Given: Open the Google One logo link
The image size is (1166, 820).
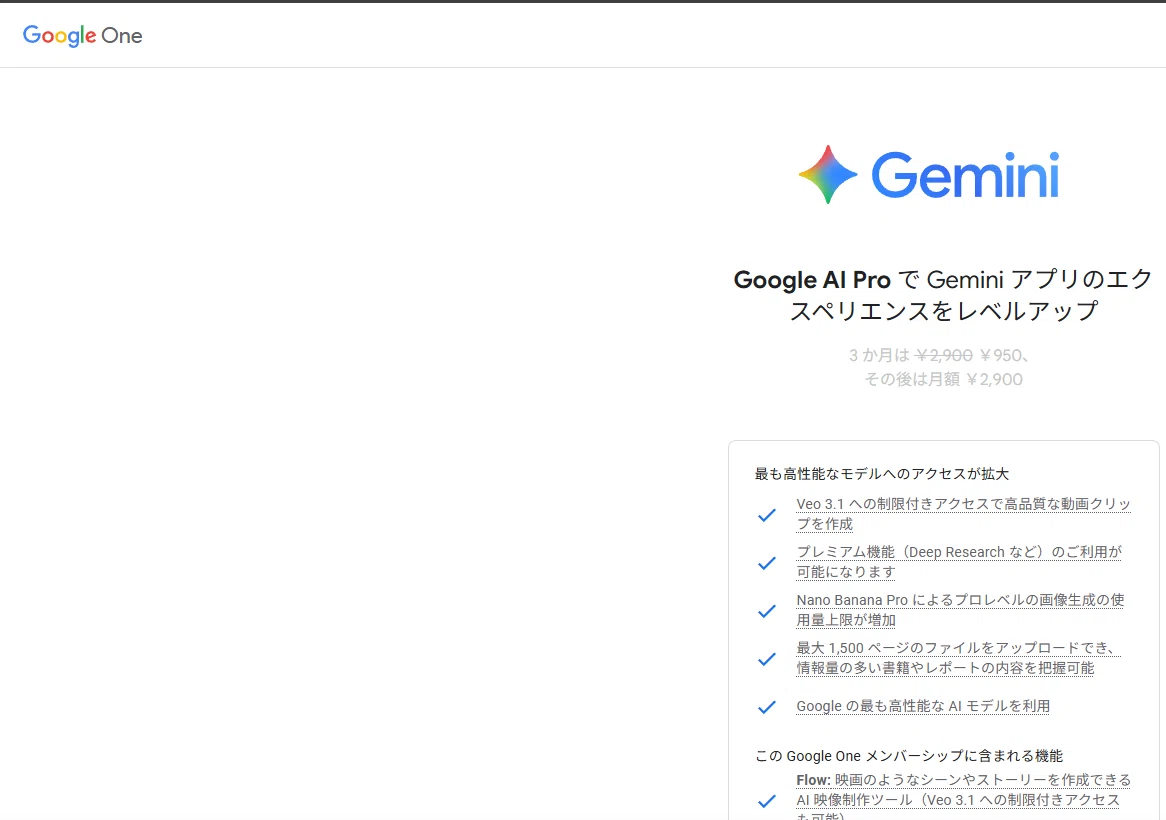Looking at the screenshot, I should [82, 36].
